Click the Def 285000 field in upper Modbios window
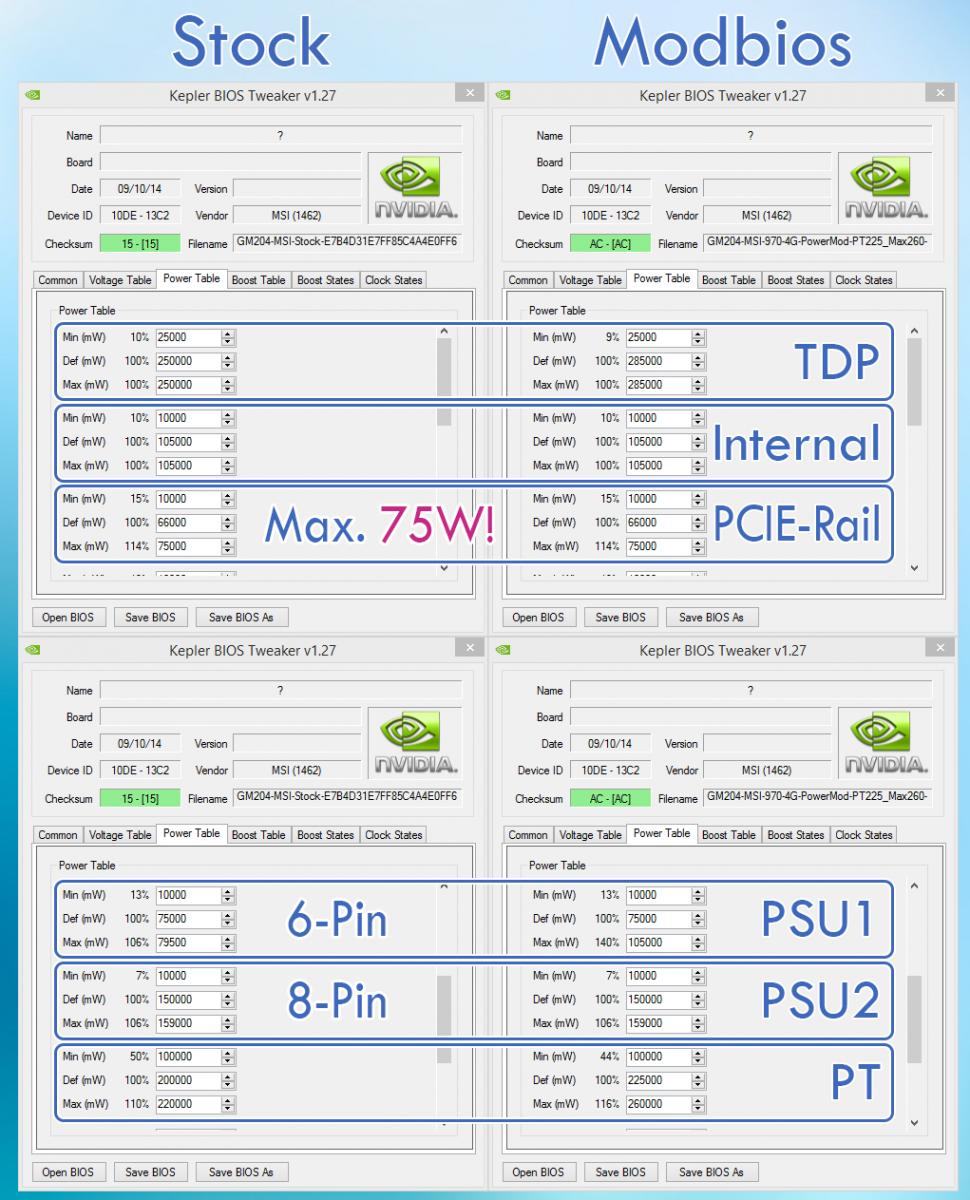The image size is (970, 1200). 658,361
